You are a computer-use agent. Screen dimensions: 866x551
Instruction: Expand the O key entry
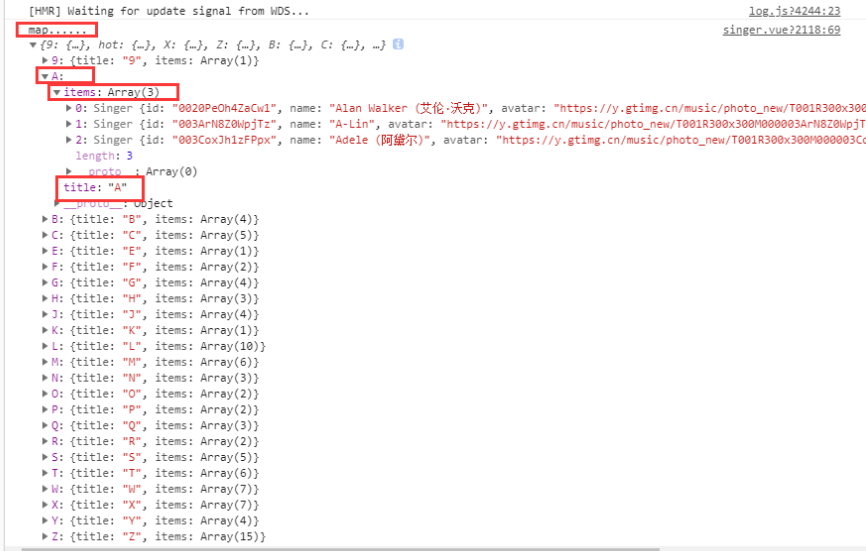[45, 394]
